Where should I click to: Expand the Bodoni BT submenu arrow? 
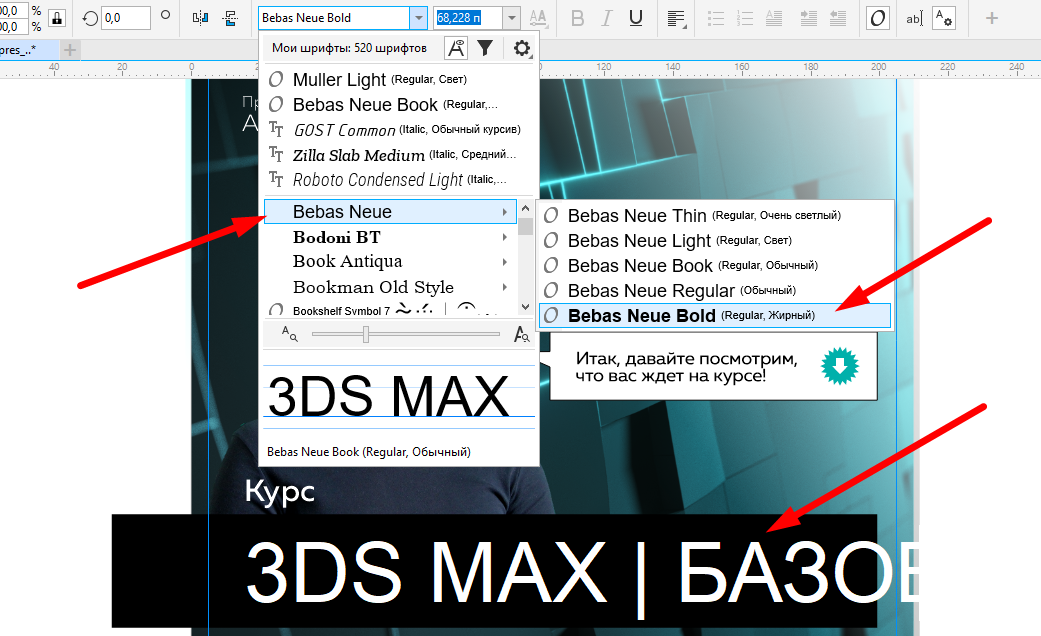pos(505,237)
